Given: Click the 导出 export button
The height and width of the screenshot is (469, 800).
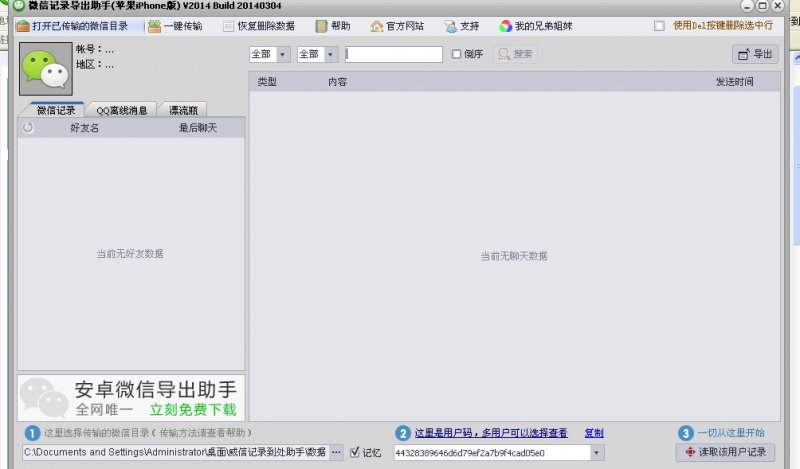Looking at the screenshot, I should [x=755, y=54].
